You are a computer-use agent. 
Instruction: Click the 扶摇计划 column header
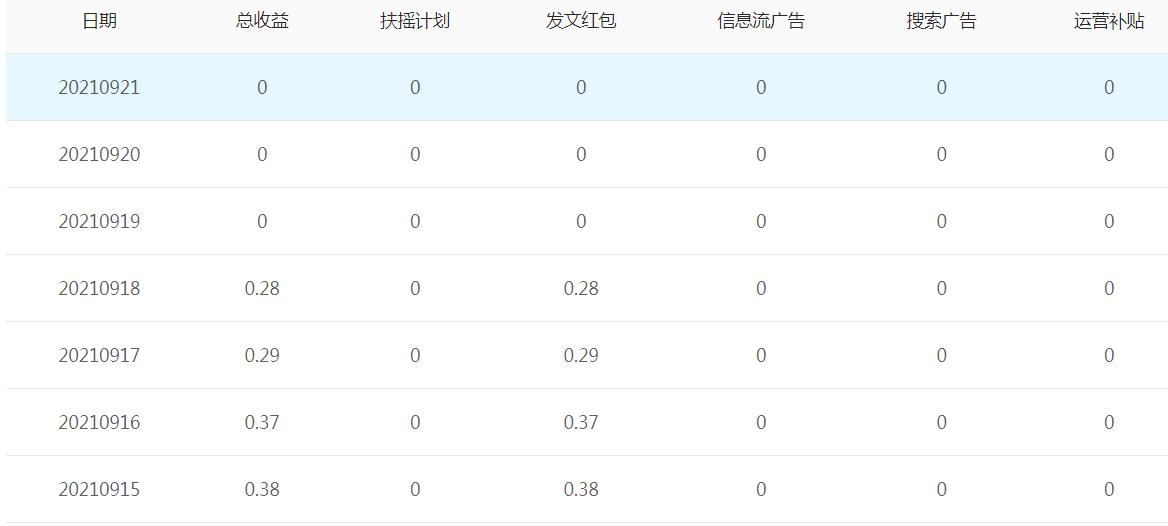pyautogui.click(x=415, y=21)
